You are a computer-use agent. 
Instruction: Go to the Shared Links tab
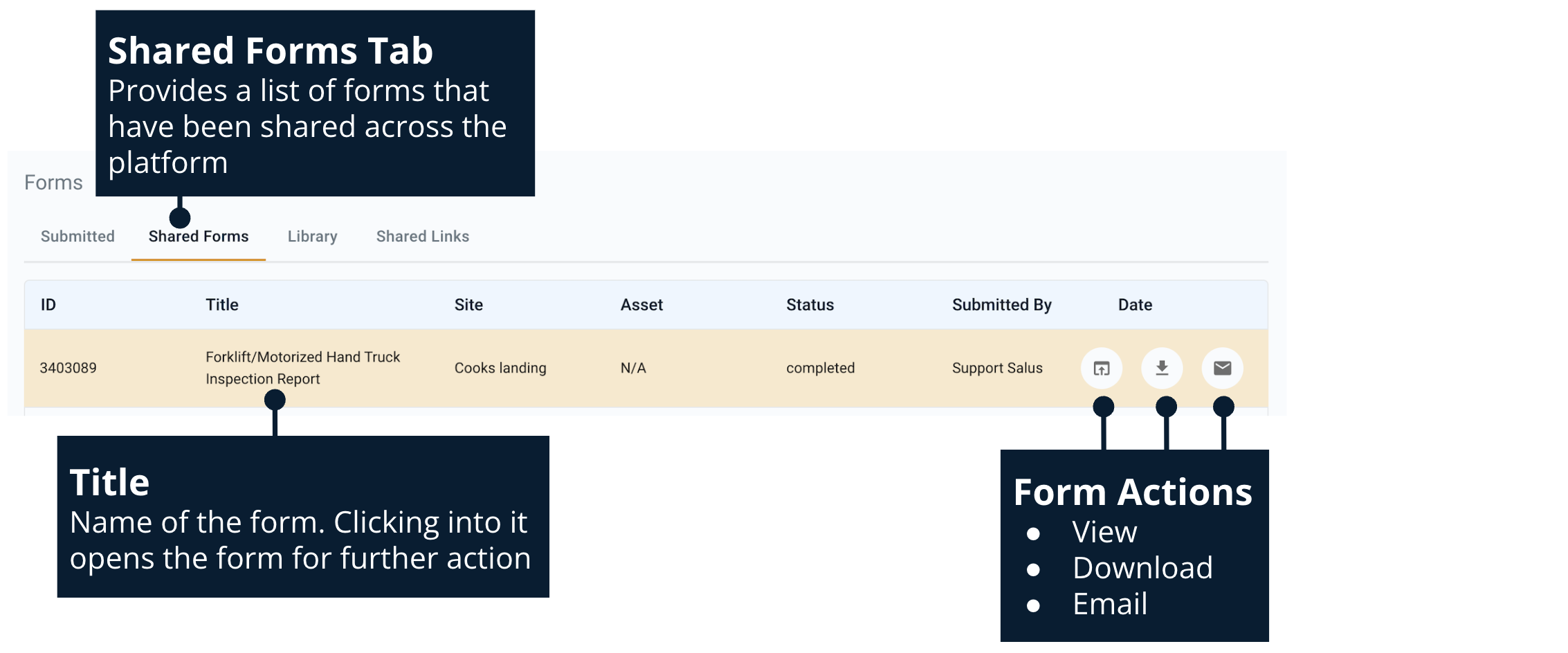422,237
